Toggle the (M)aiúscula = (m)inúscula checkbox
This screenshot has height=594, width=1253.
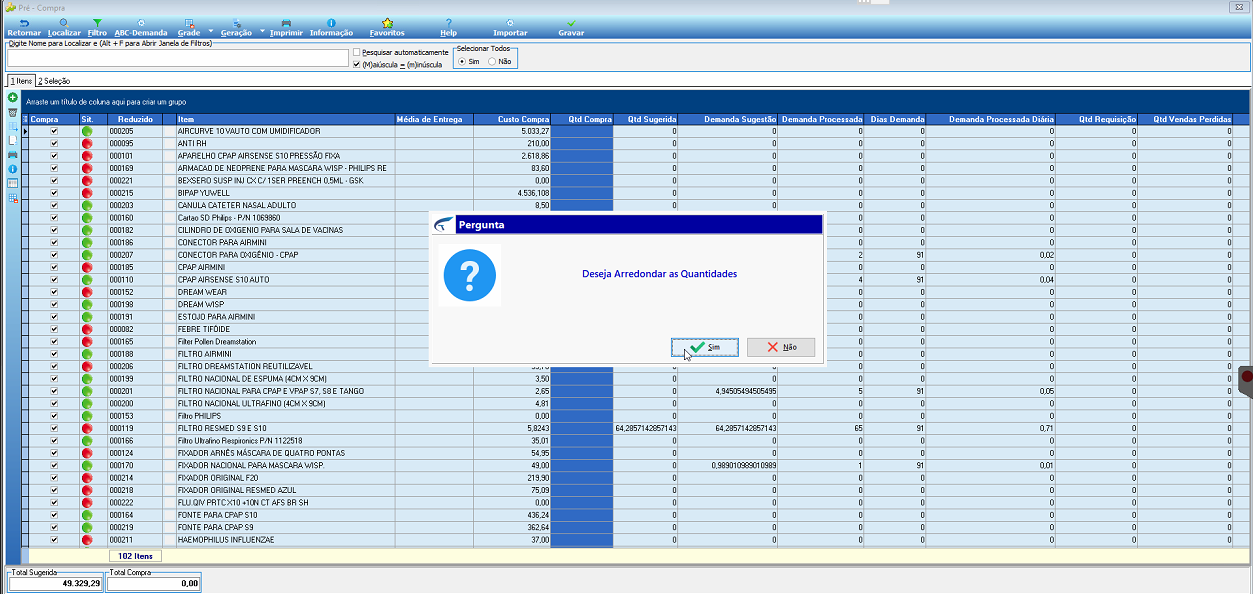click(x=357, y=64)
